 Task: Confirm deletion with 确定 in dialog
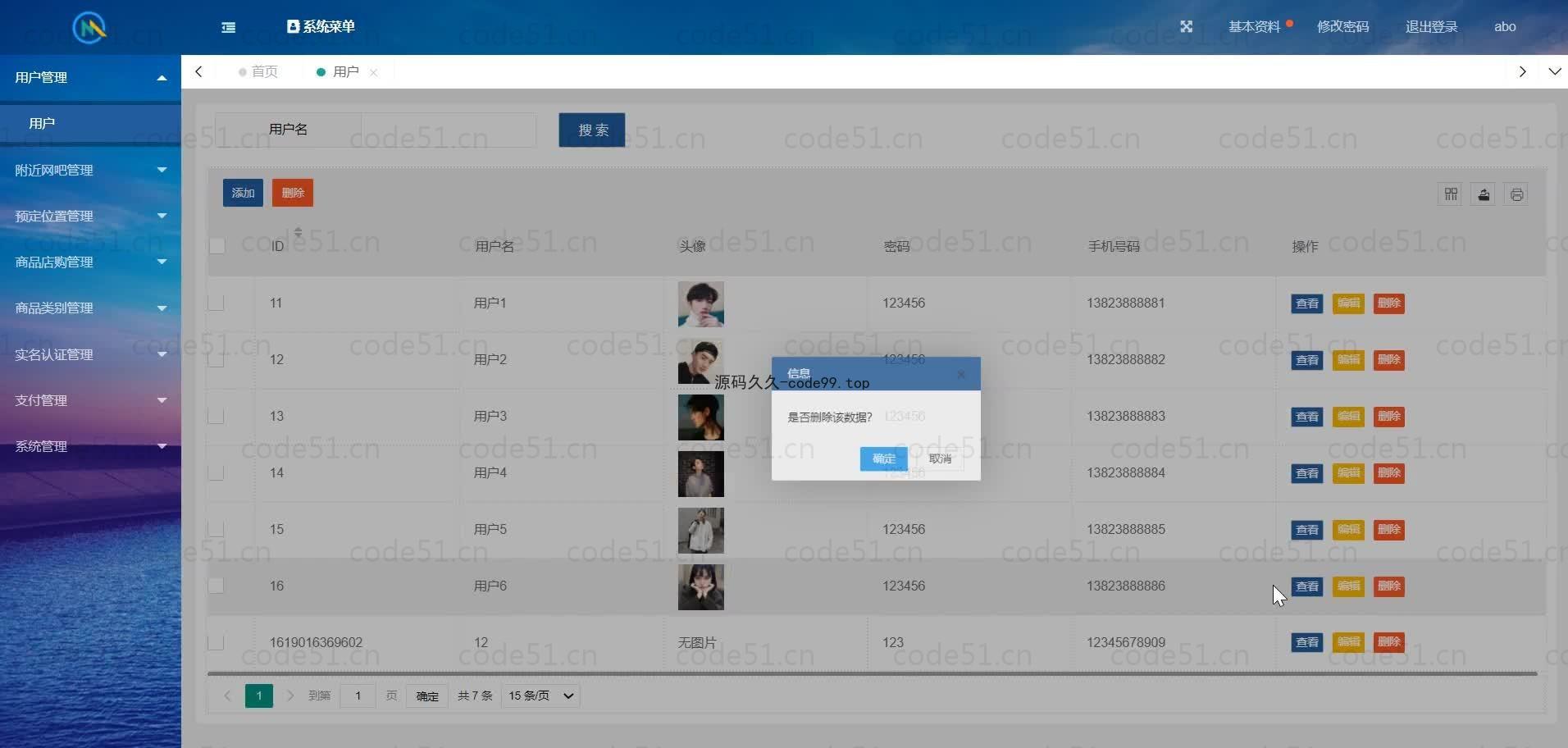[x=883, y=459]
